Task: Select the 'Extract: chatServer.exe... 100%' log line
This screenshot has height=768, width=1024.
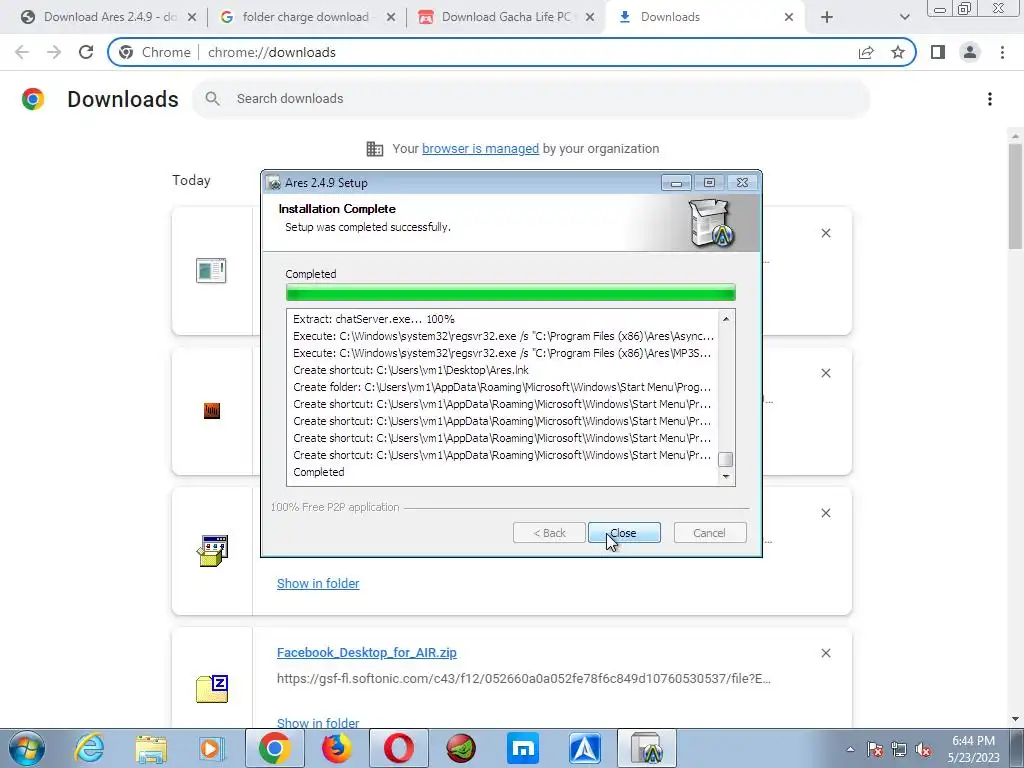Action: (x=374, y=319)
